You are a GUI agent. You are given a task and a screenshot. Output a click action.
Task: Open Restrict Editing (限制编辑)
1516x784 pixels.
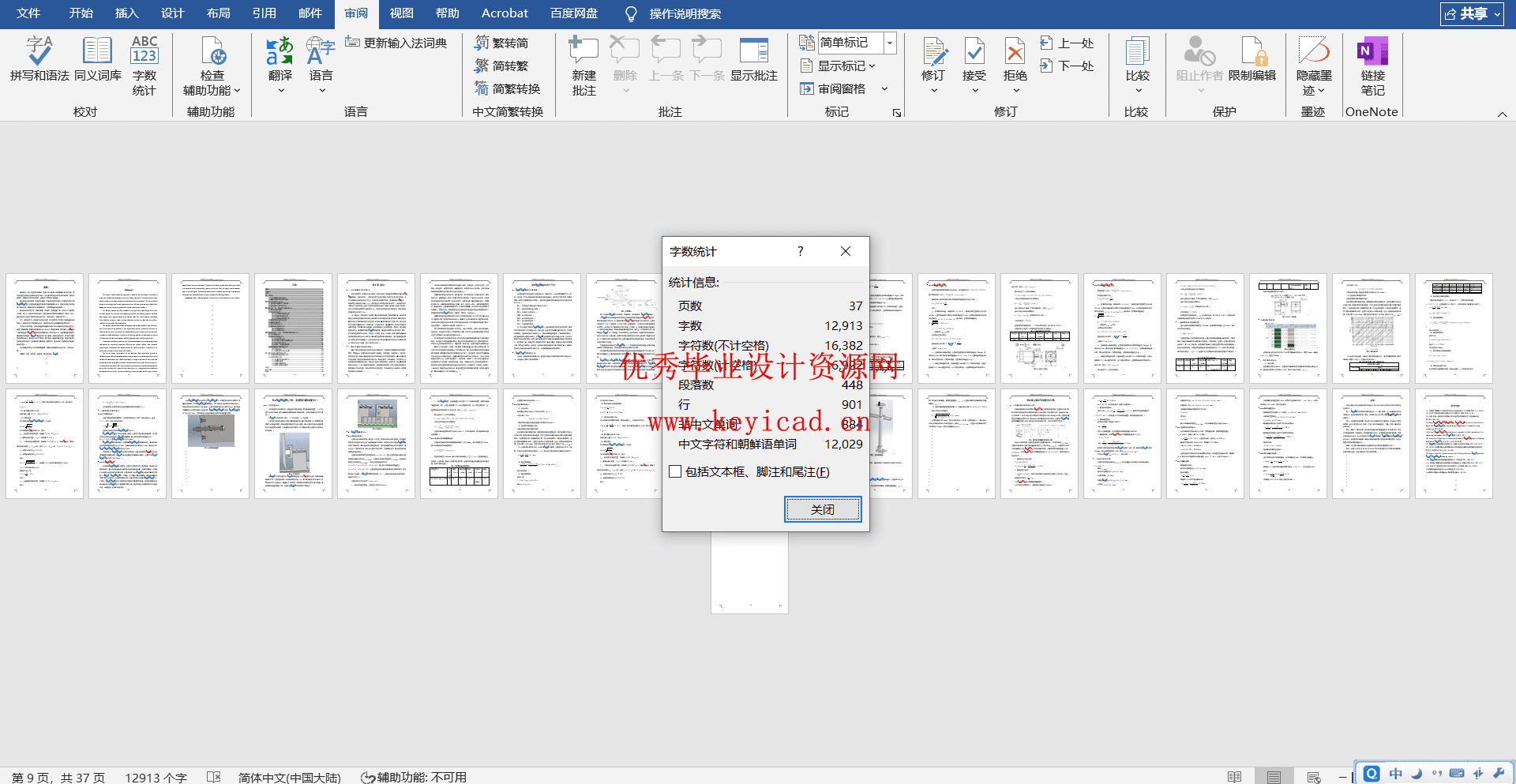pos(1252,59)
